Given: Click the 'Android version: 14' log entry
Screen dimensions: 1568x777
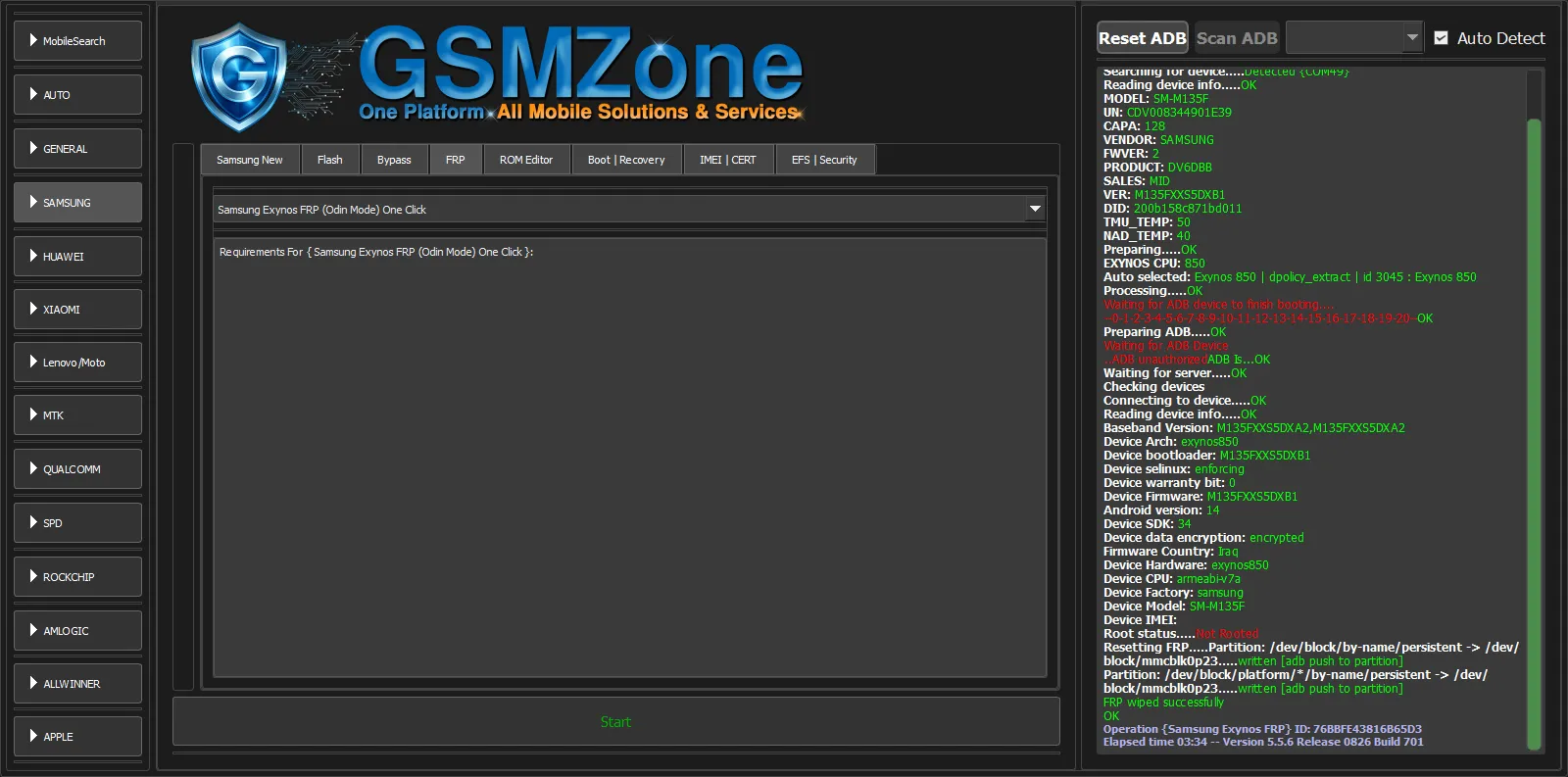Looking at the screenshot, I should tap(1161, 510).
